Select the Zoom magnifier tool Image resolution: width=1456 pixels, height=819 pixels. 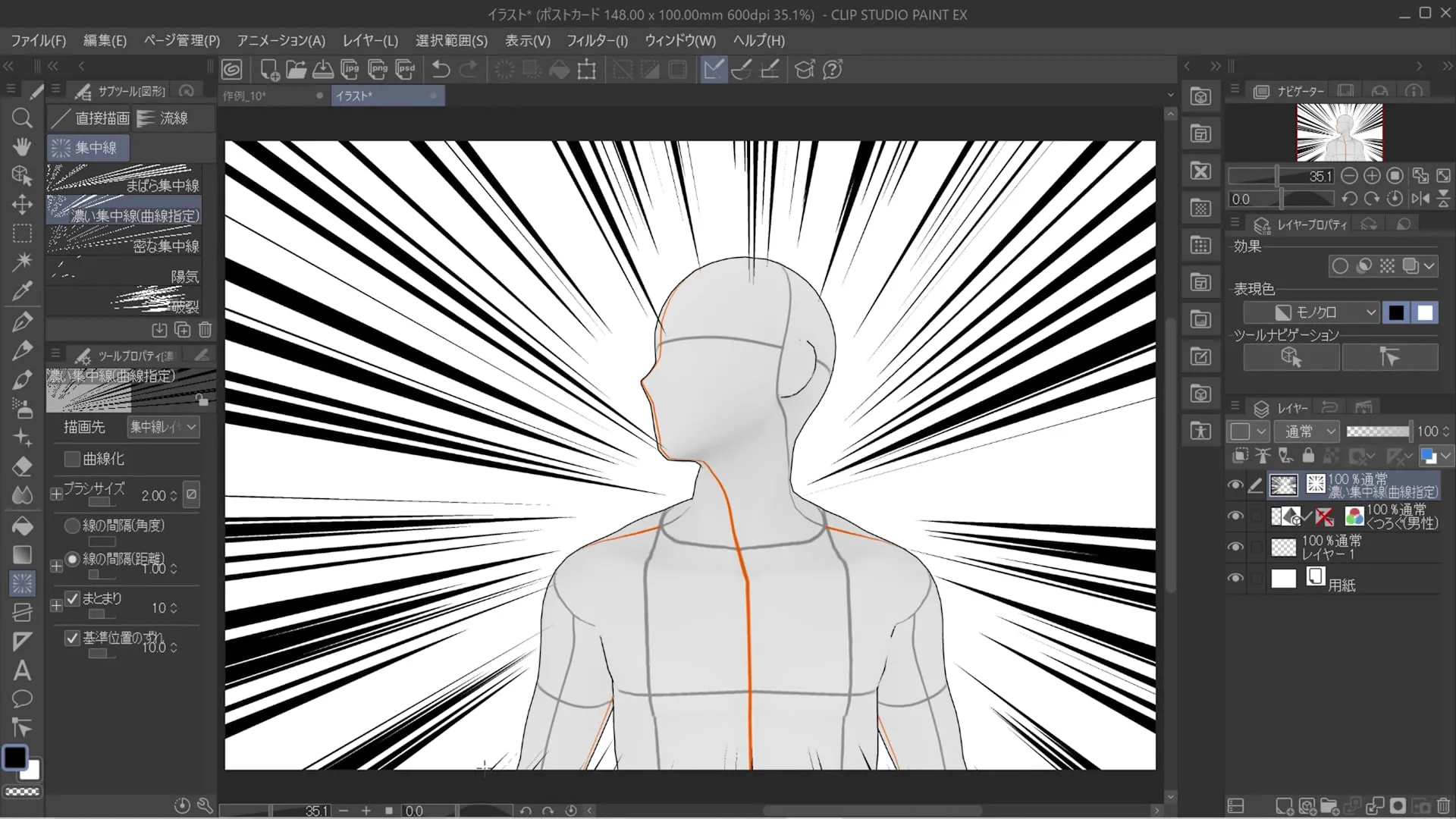pos(22,118)
